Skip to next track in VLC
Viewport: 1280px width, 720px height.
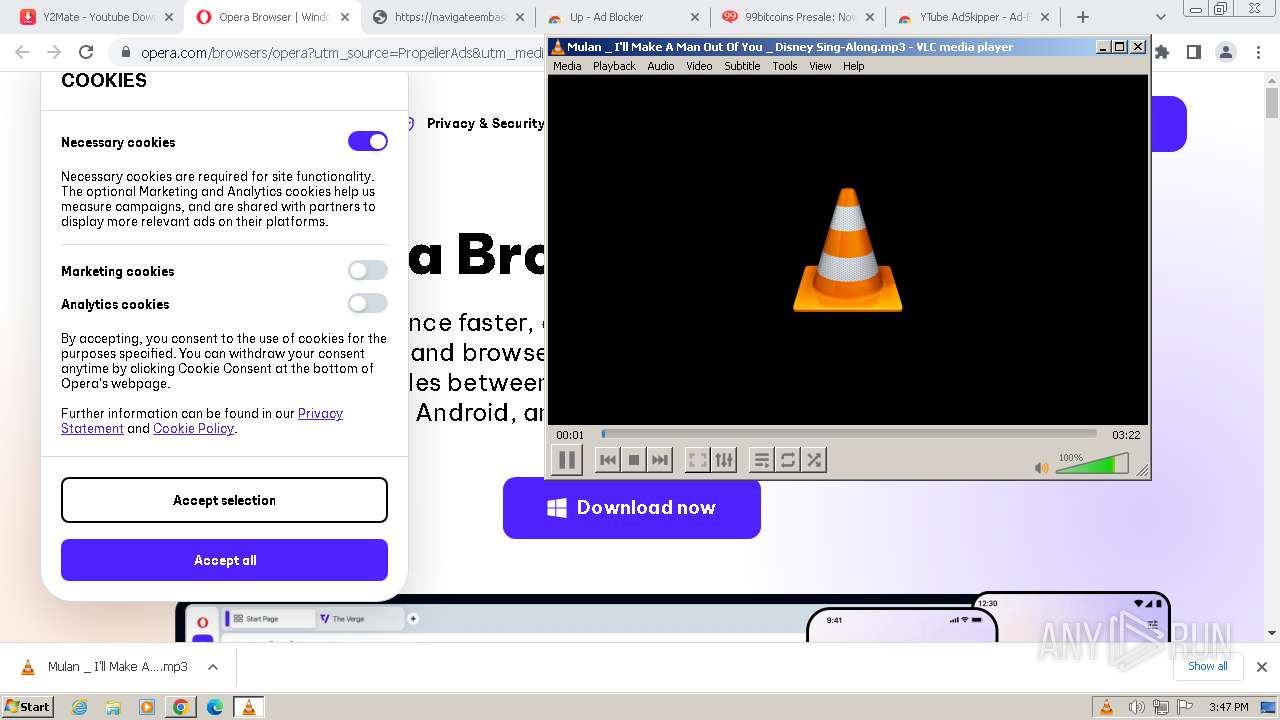659,460
